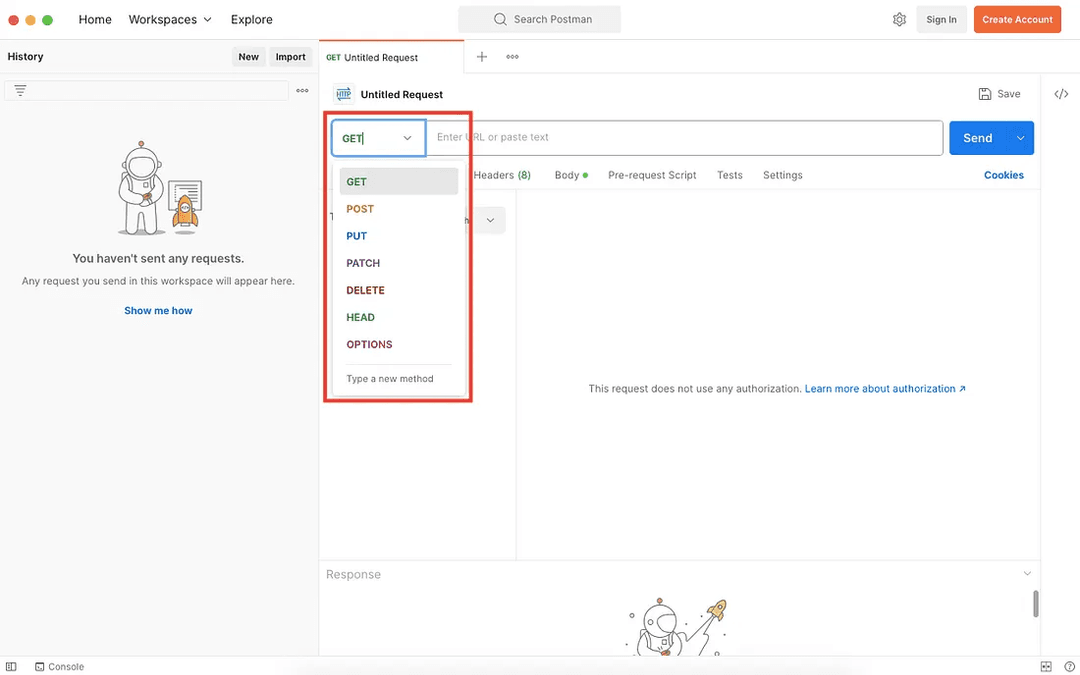This screenshot has width=1080, height=675.
Task: Click the Search Postman field
Action: 539,19
